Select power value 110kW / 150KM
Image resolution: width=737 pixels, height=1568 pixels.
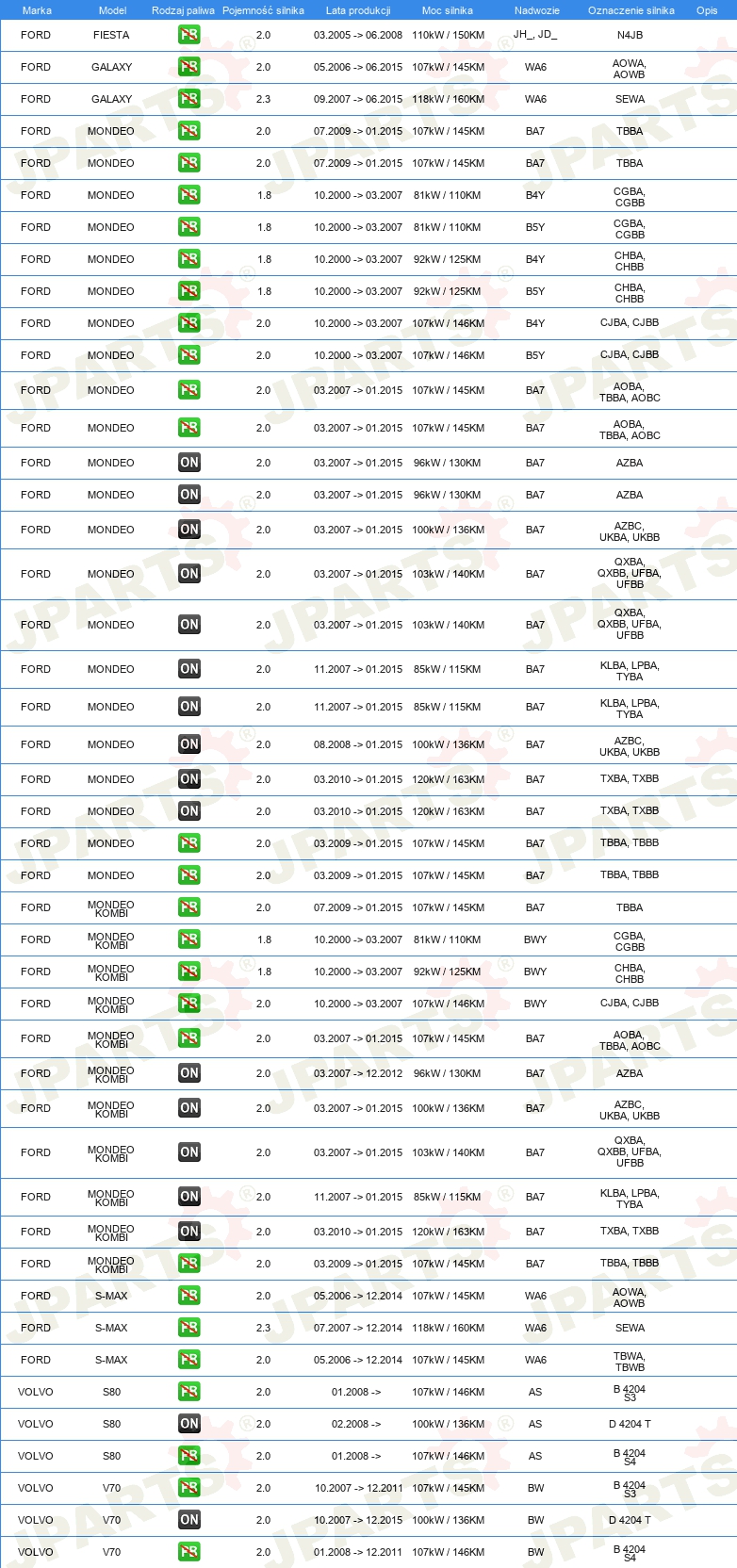449,35
